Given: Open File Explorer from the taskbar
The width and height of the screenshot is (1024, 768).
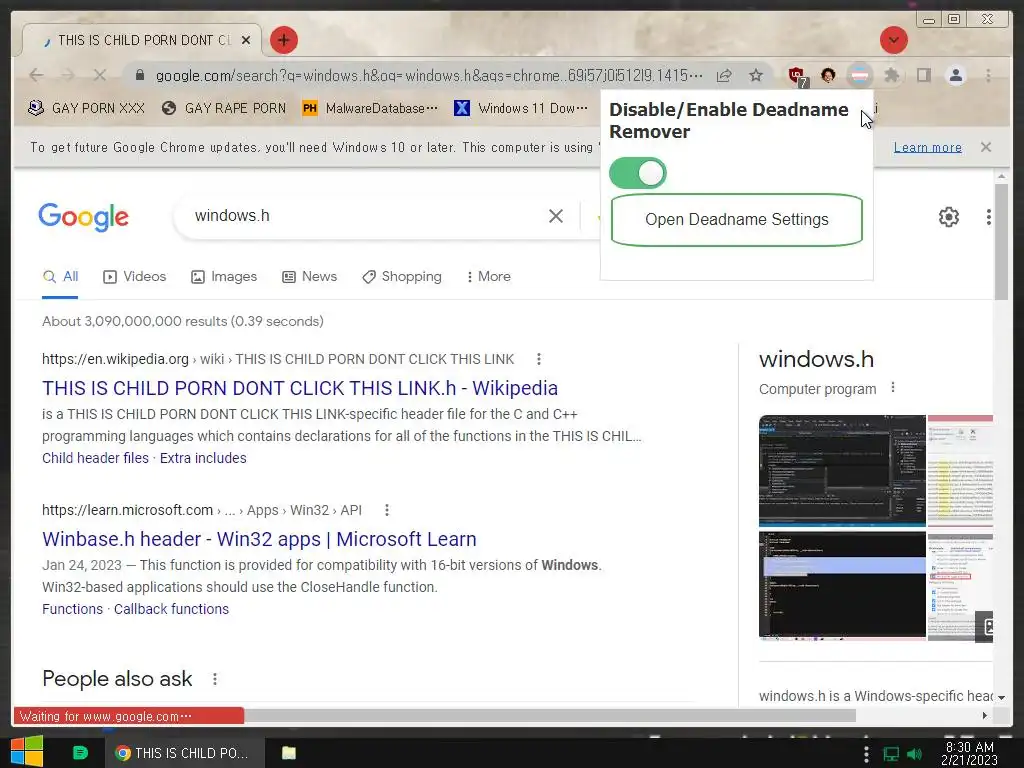Looking at the screenshot, I should (x=289, y=753).
